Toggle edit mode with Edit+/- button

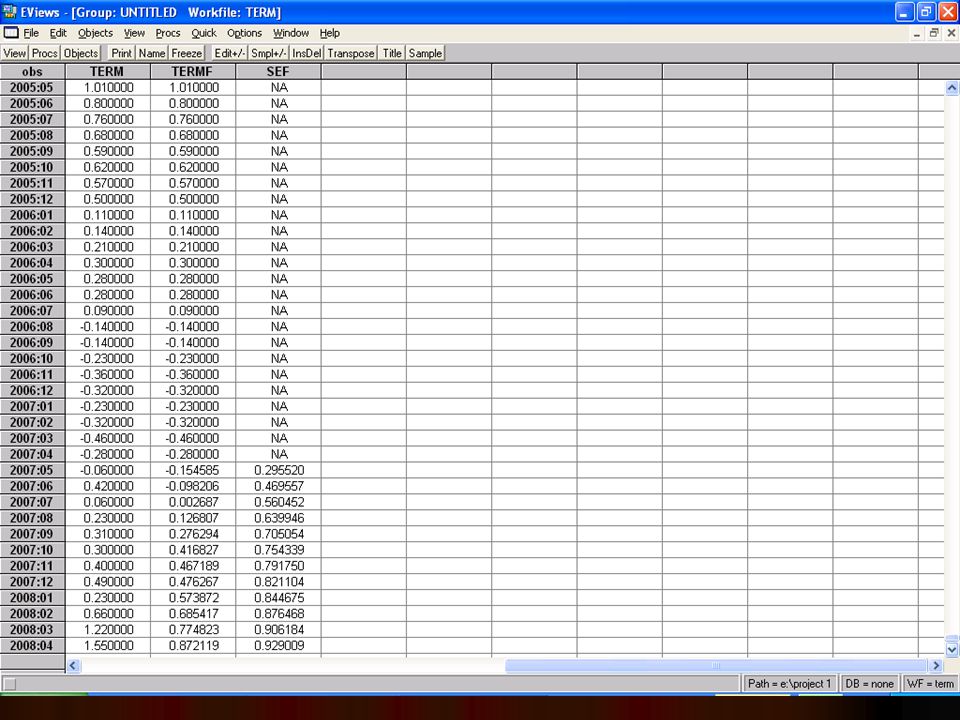[x=230, y=53]
